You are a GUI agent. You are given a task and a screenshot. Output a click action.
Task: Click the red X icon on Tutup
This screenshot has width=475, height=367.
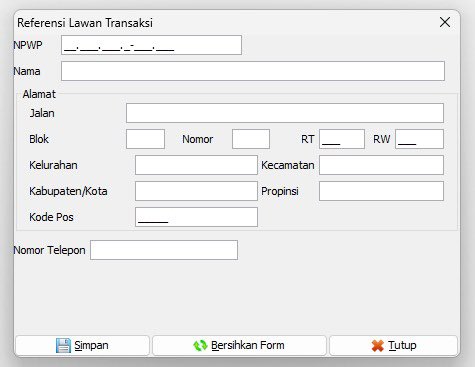[378, 346]
